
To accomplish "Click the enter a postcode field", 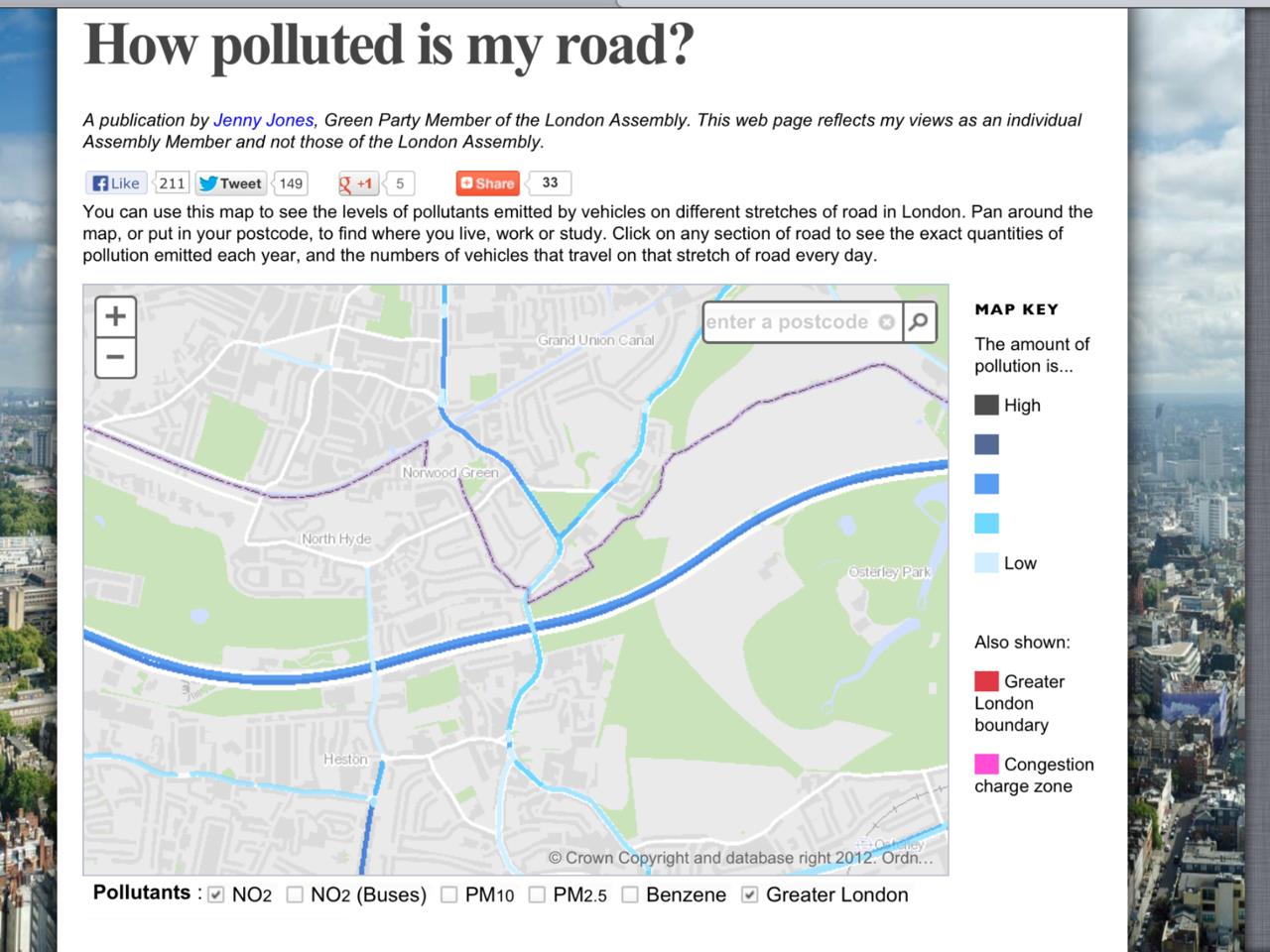I will (787, 322).
